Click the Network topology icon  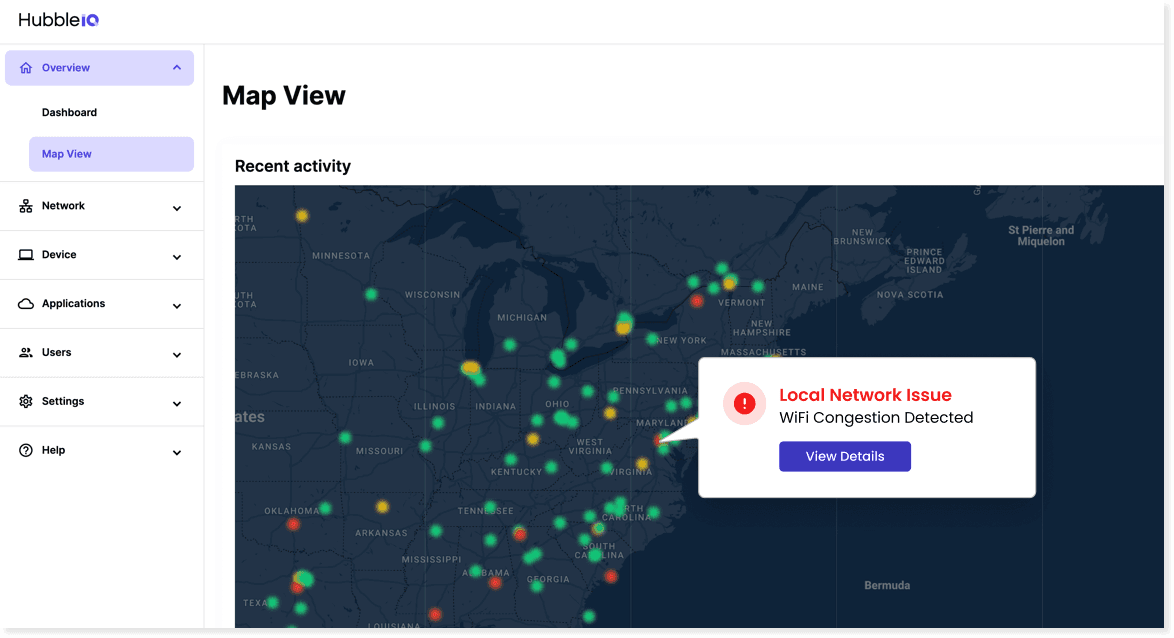[26, 206]
